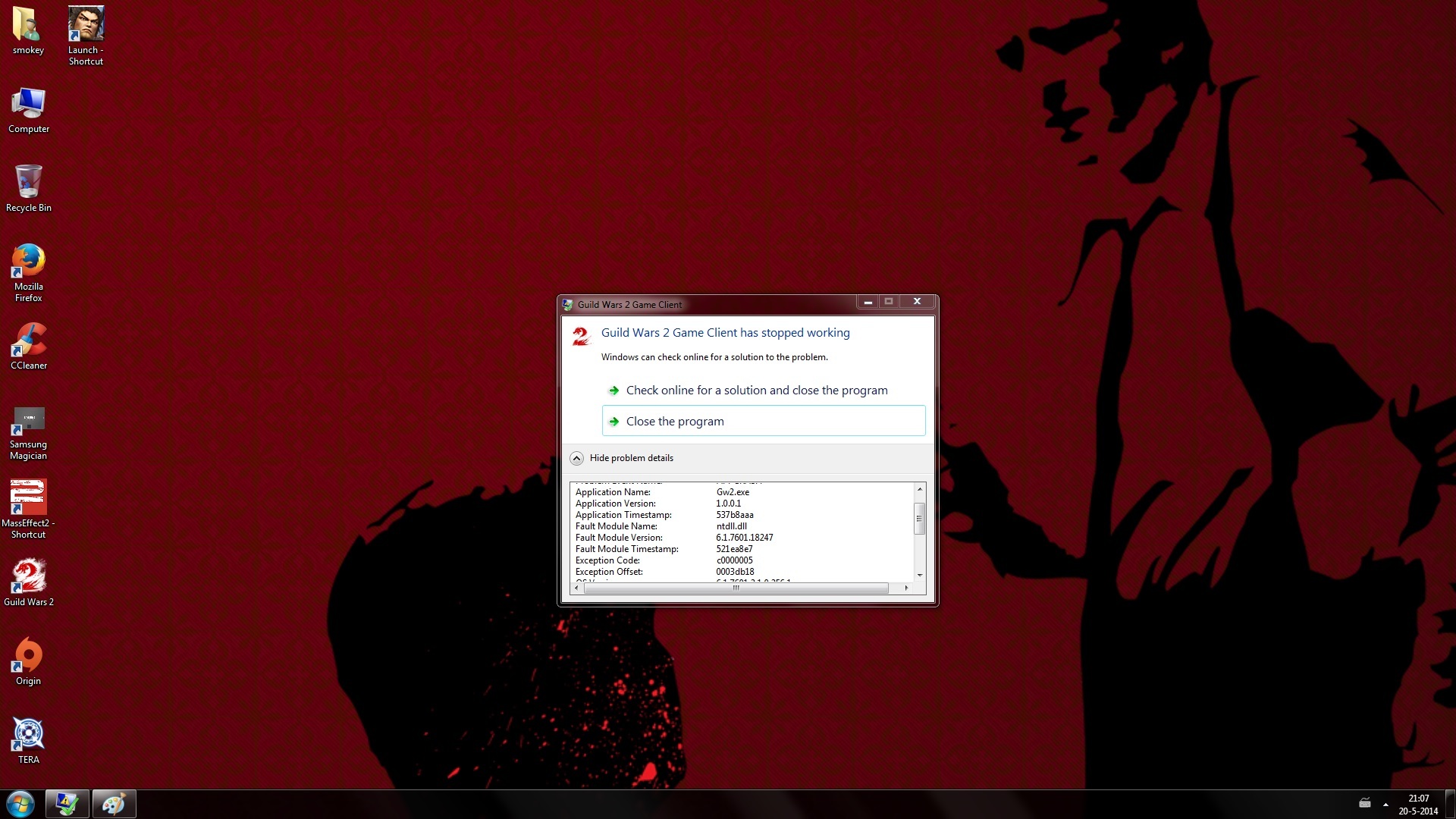Close the Guild Wars 2 crash dialog window

click(917, 302)
